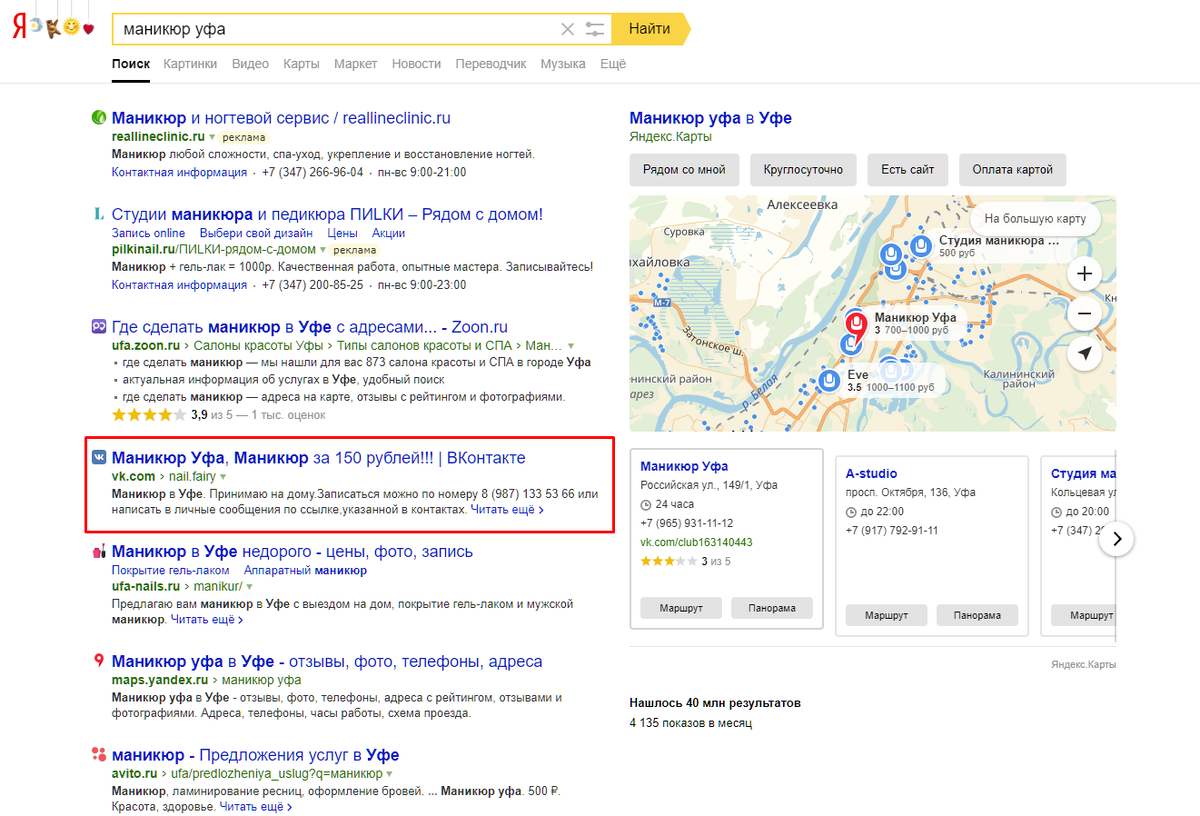
Task: Open the maps.yandex.ru red pin favicon
Action: coord(99,661)
